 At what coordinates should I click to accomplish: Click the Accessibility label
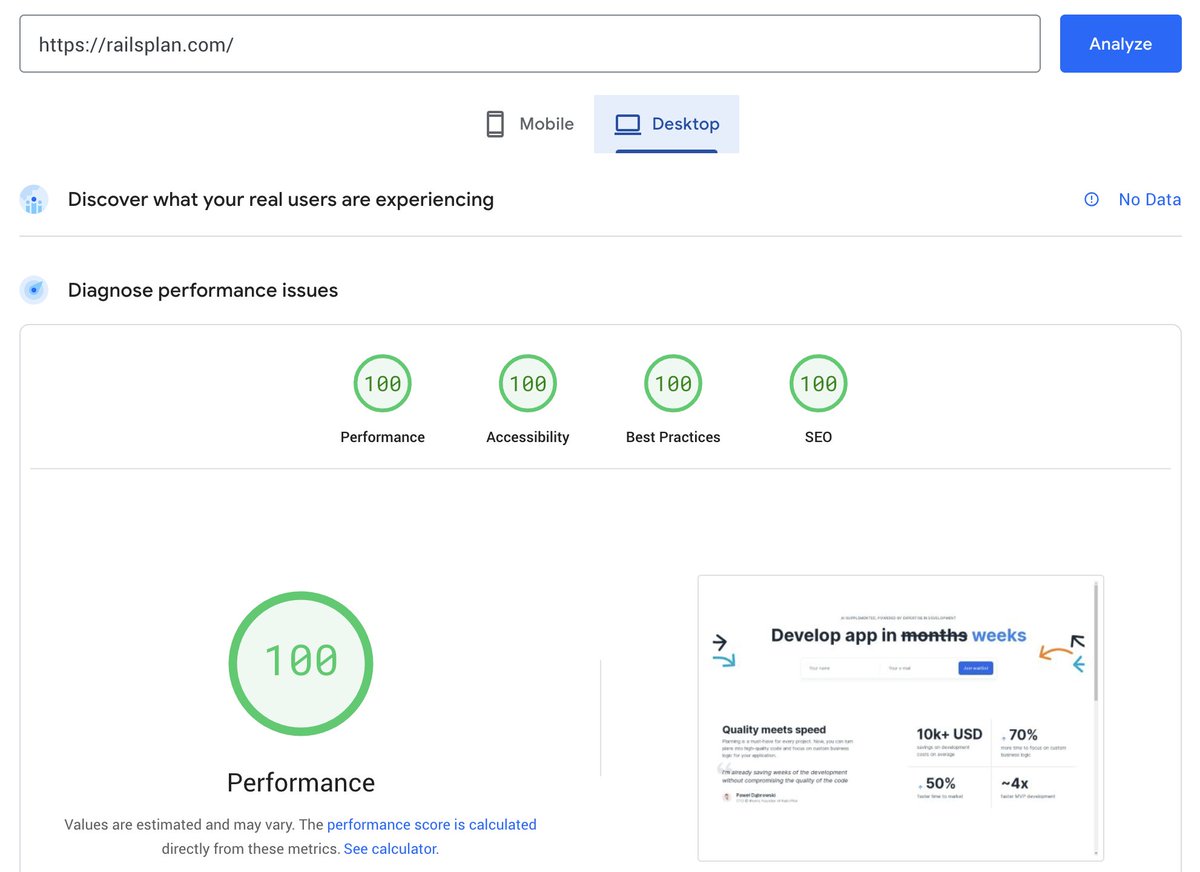tap(528, 437)
